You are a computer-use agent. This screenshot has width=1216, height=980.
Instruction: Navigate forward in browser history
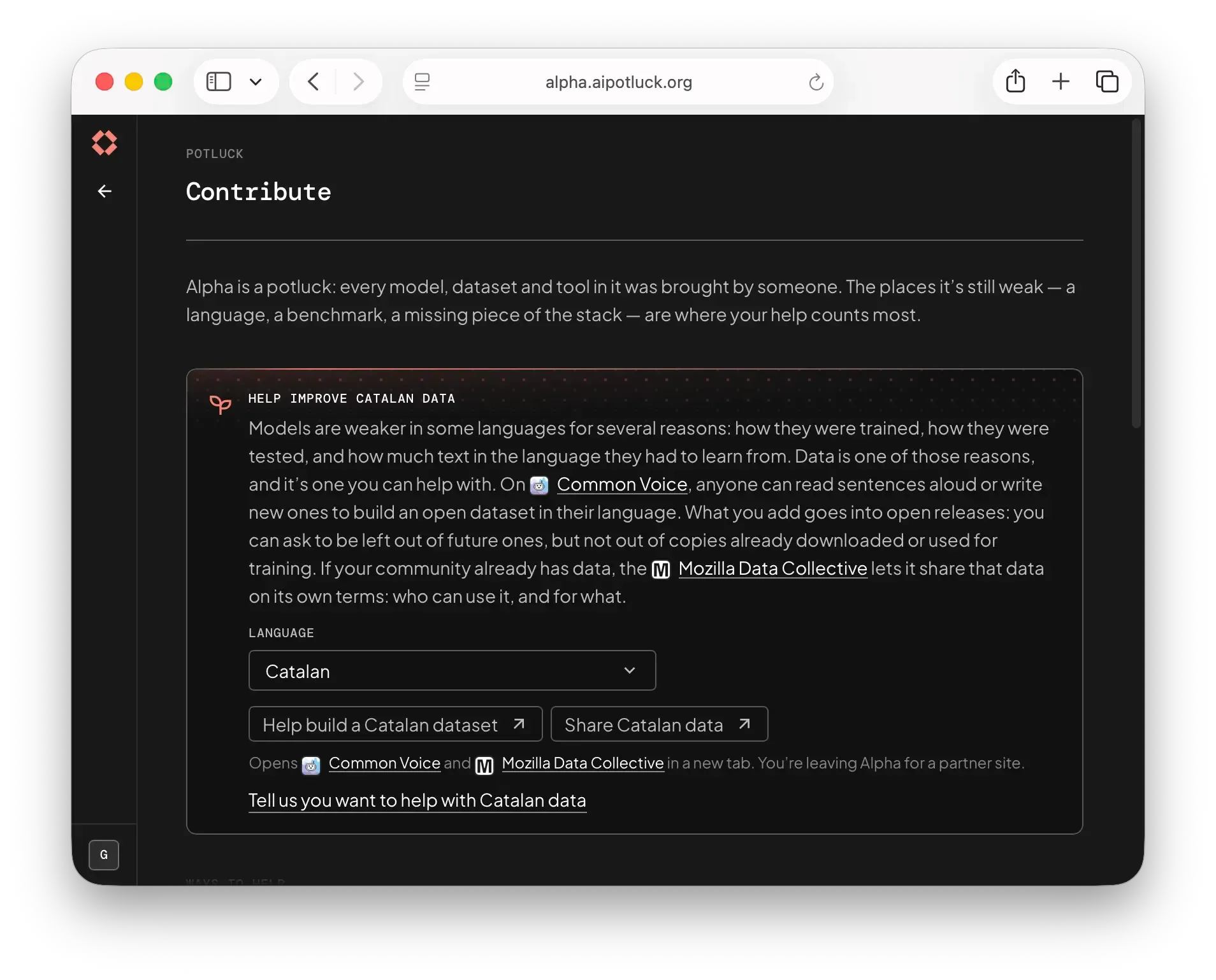[359, 82]
